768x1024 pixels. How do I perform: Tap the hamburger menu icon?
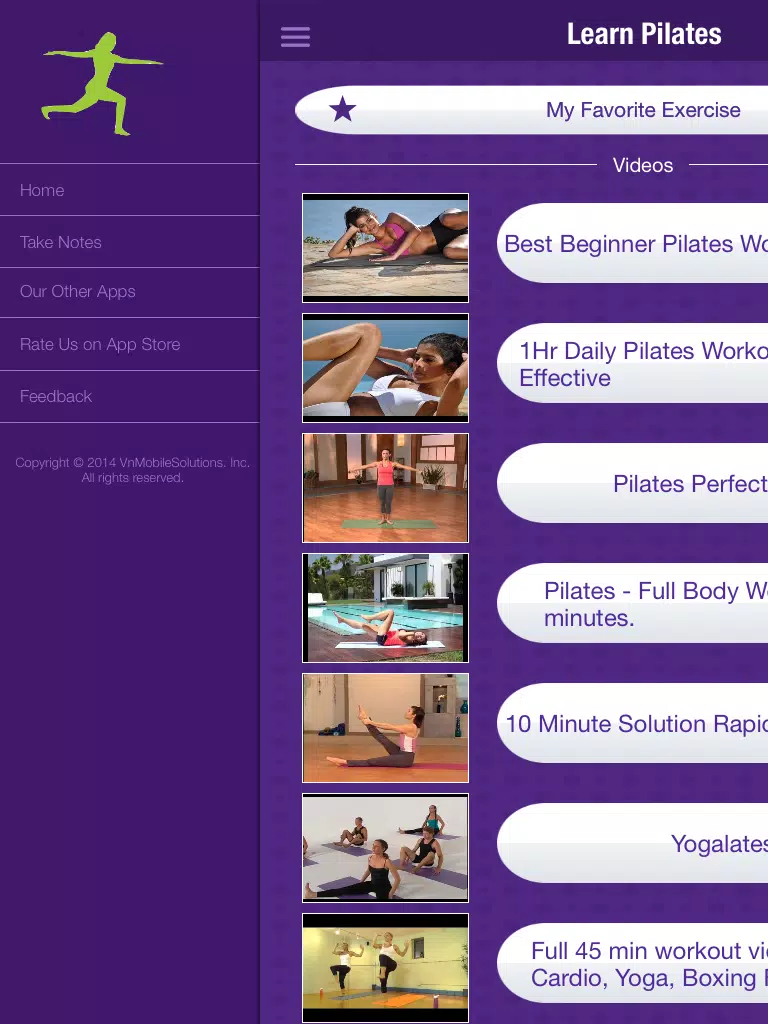pyautogui.click(x=295, y=37)
